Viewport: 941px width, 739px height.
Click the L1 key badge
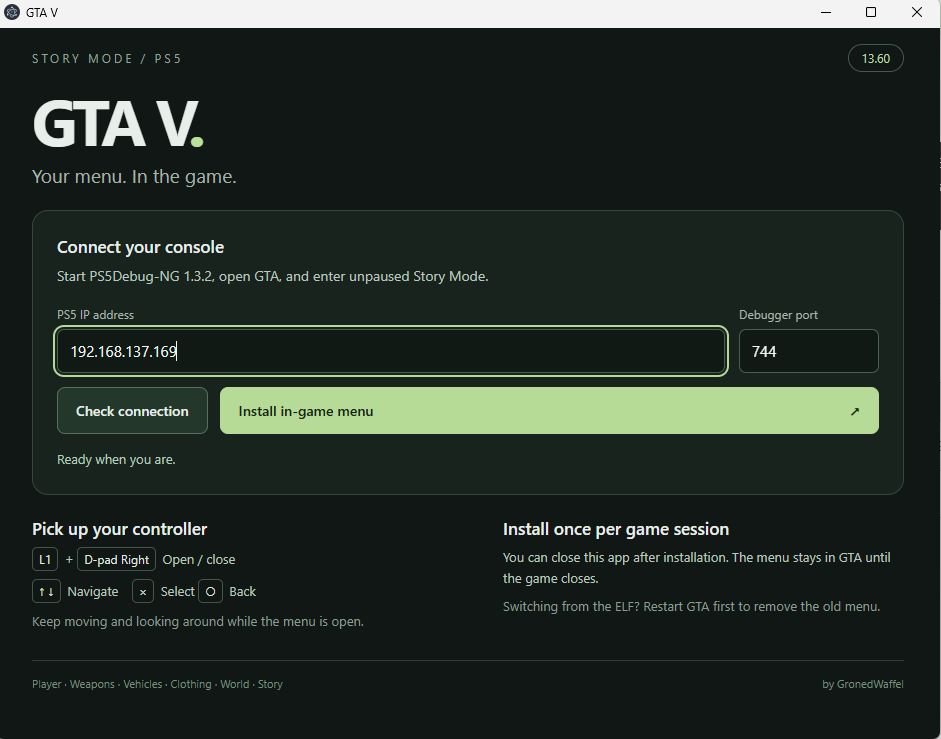pyautogui.click(x=45, y=560)
